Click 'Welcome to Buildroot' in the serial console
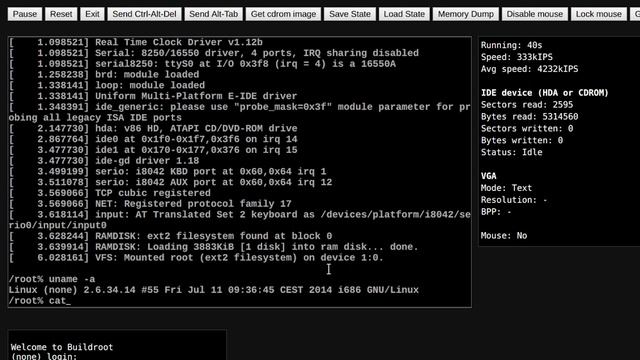This screenshot has height=360, width=640. point(62,347)
